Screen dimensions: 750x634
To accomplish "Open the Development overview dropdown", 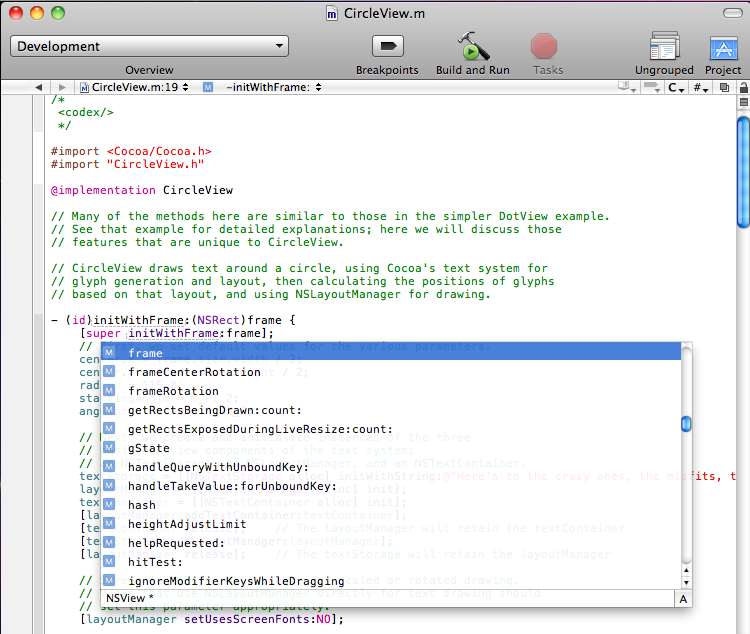I will pyautogui.click(x=149, y=46).
